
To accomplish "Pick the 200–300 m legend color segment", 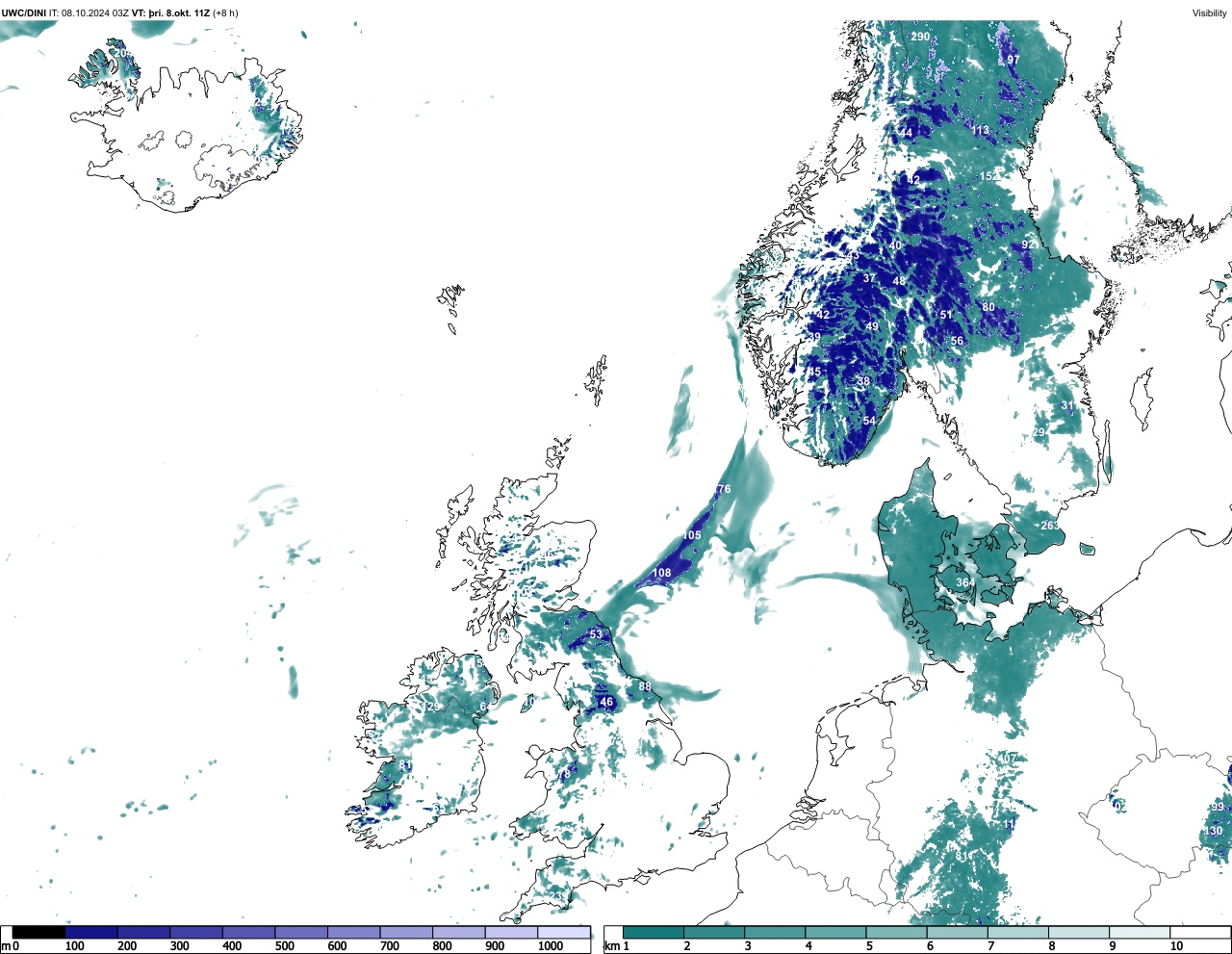I will click(x=144, y=932).
